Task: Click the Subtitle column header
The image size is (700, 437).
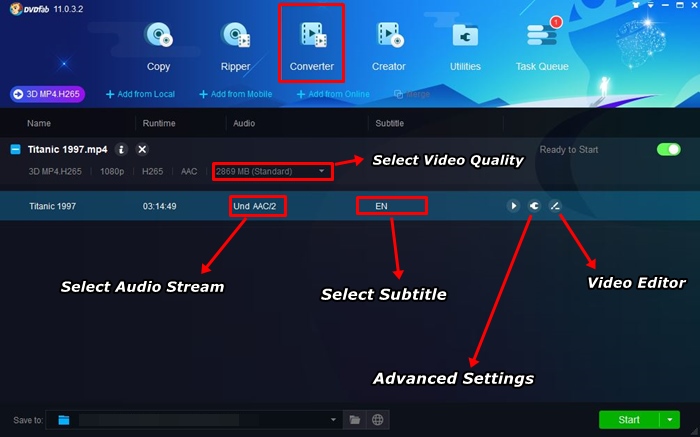Action: tap(390, 123)
